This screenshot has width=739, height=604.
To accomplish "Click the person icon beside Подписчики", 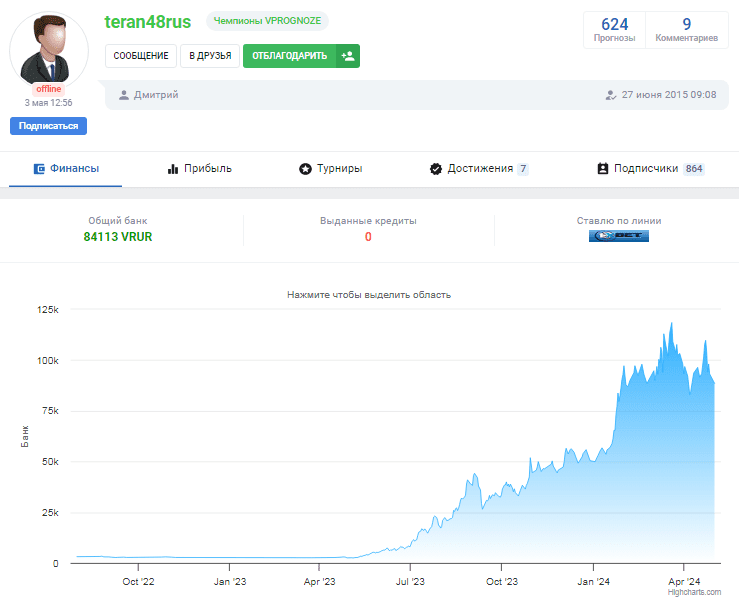I will (x=602, y=169).
